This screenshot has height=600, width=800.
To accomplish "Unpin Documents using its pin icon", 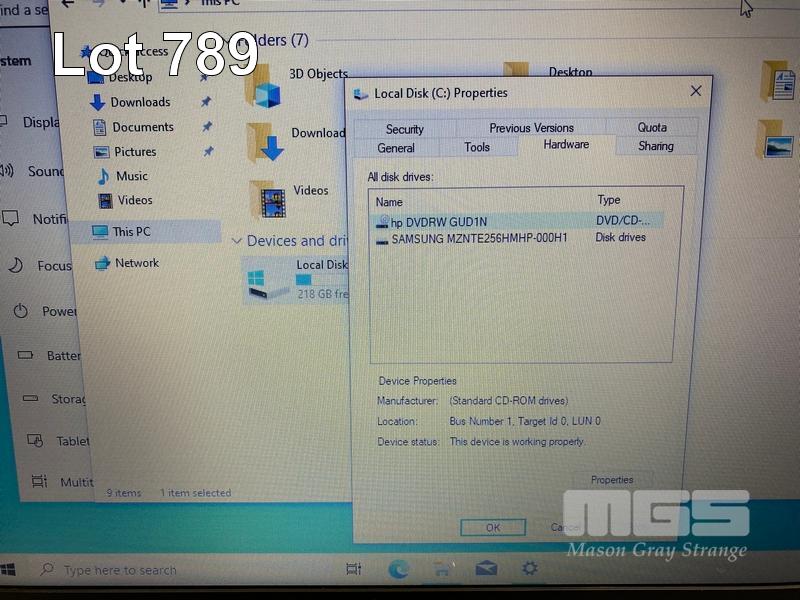I will tap(207, 127).
